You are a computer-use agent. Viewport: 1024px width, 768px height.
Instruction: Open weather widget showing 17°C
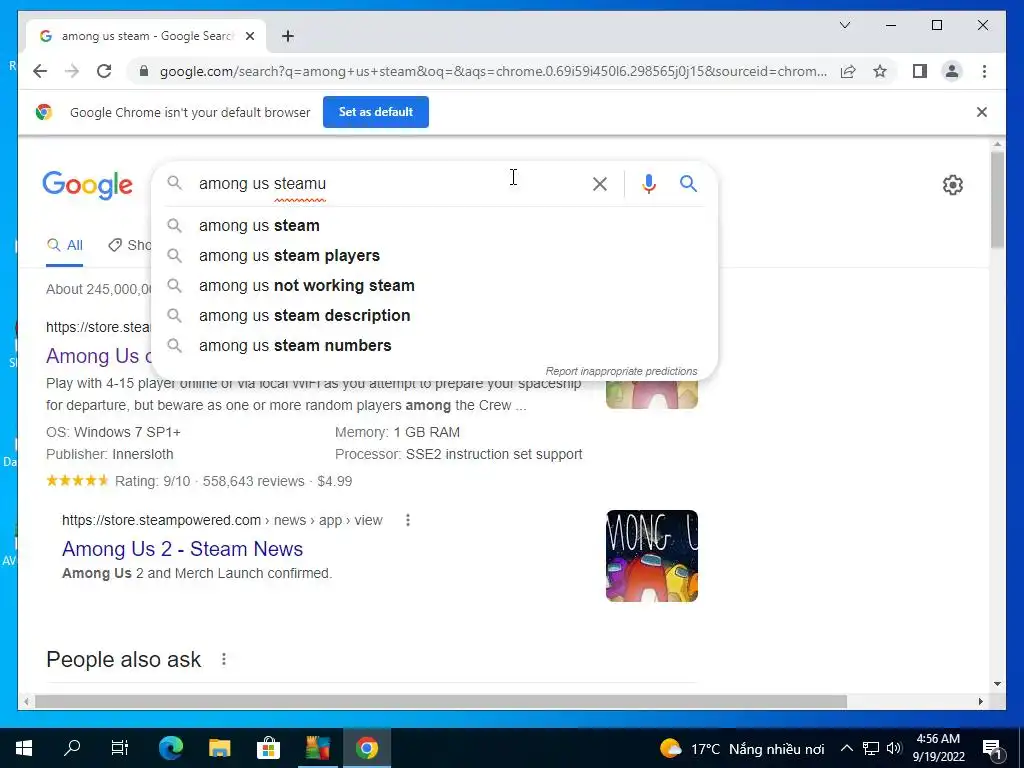pos(741,749)
